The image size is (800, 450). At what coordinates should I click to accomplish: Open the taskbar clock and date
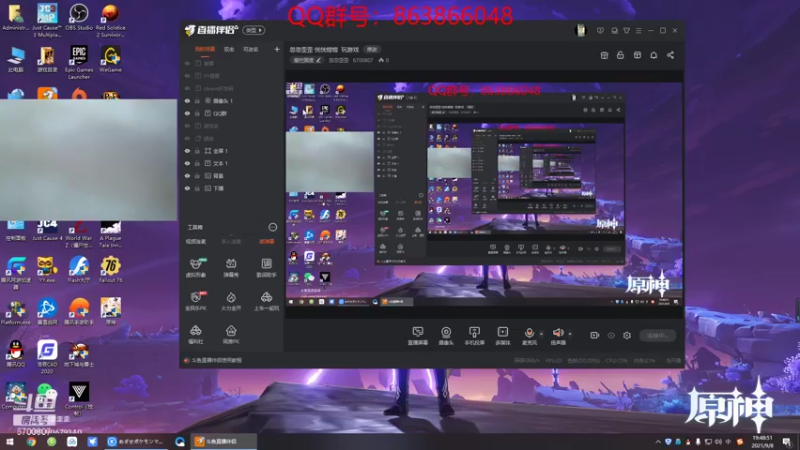pos(762,442)
